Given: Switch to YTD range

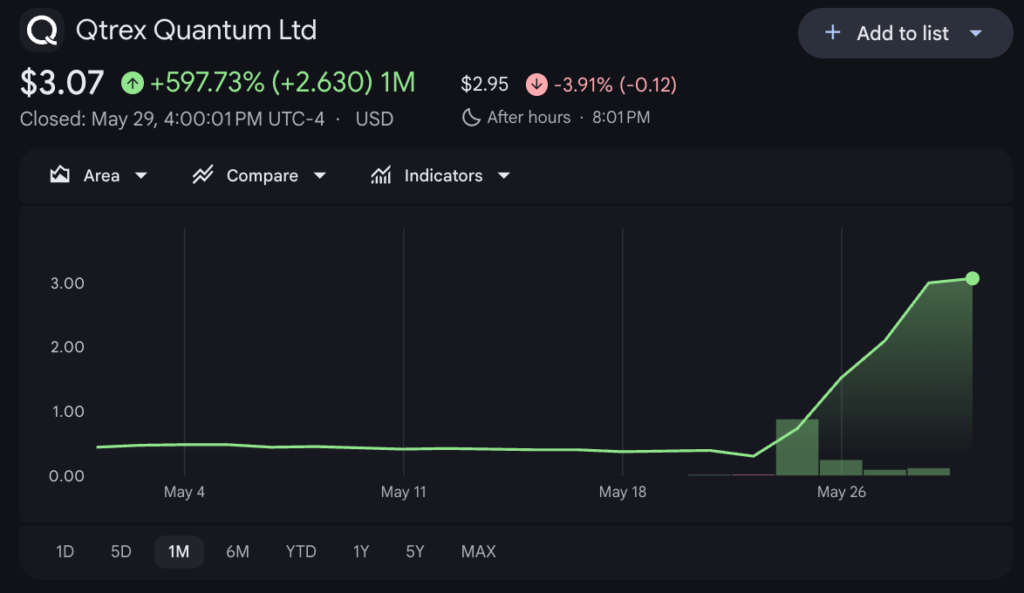Looking at the screenshot, I should pyautogui.click(x=301, y=552).
